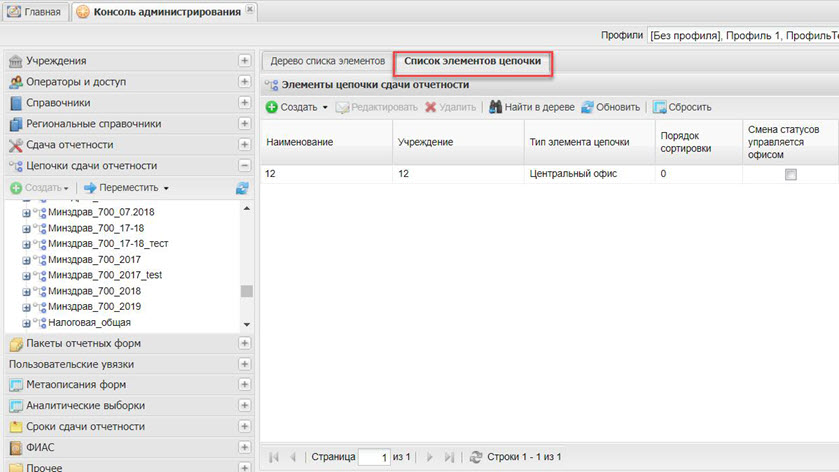Open the dropdown arrow next to Создать

[325, 107]
